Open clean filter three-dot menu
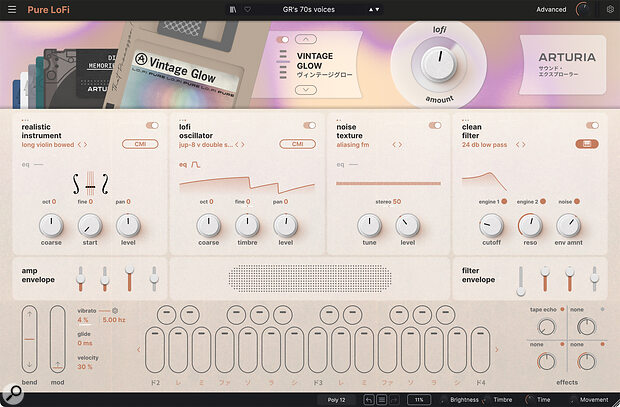The image size is (620, 407). coord(465,120)
